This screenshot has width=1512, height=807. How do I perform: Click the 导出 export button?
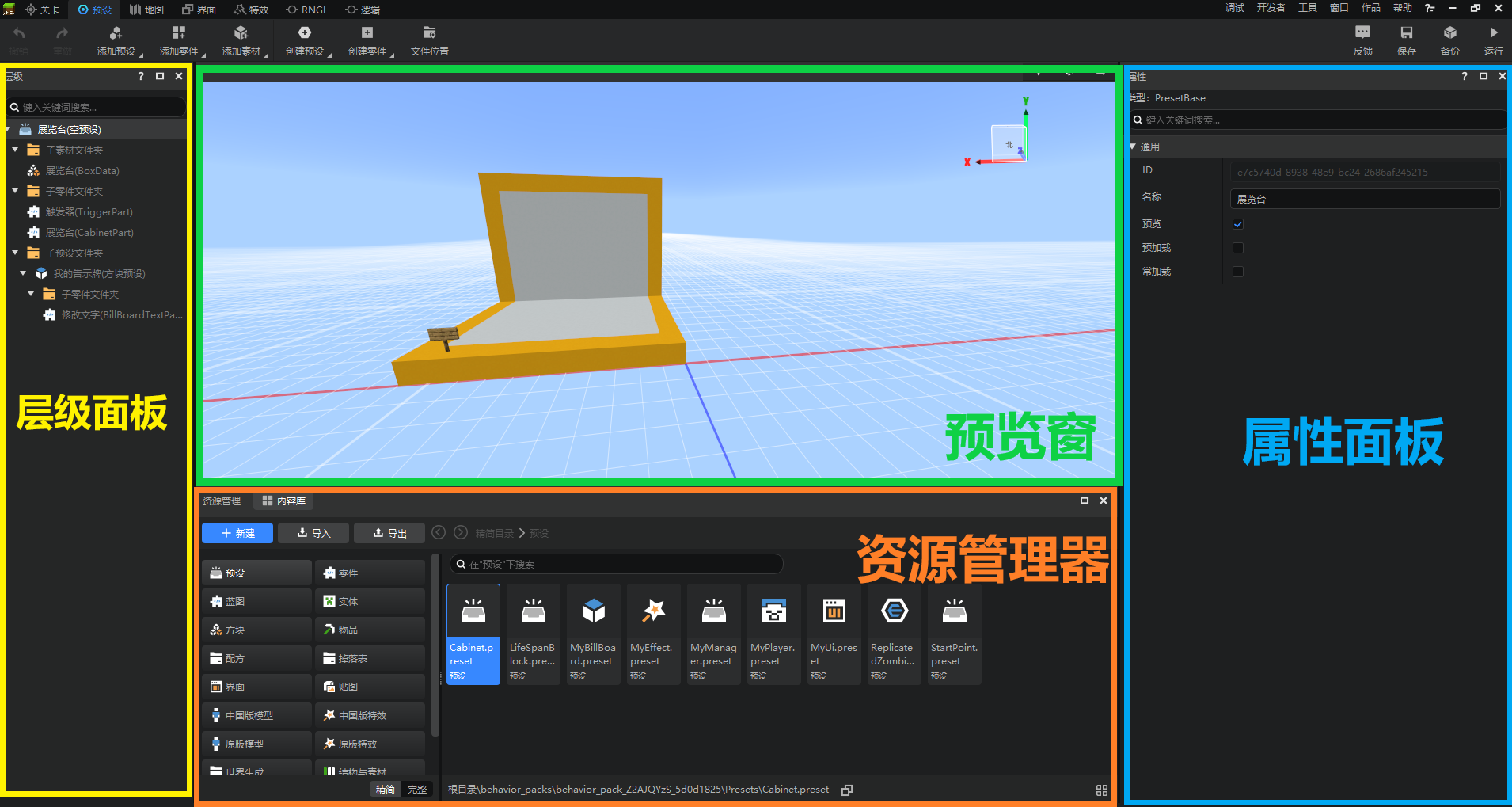(x=389, y=533)
